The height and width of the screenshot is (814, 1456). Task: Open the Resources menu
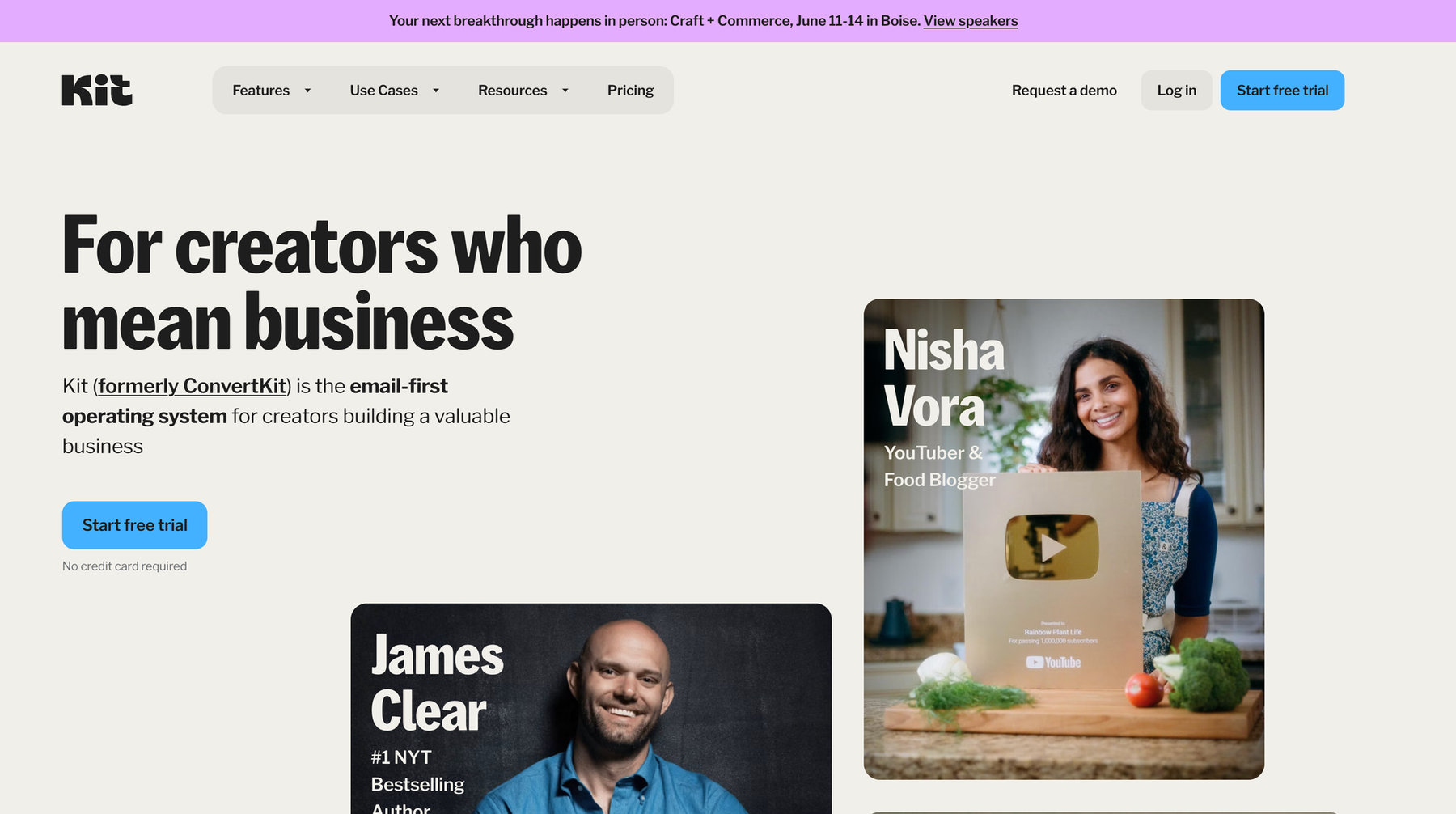512,91
